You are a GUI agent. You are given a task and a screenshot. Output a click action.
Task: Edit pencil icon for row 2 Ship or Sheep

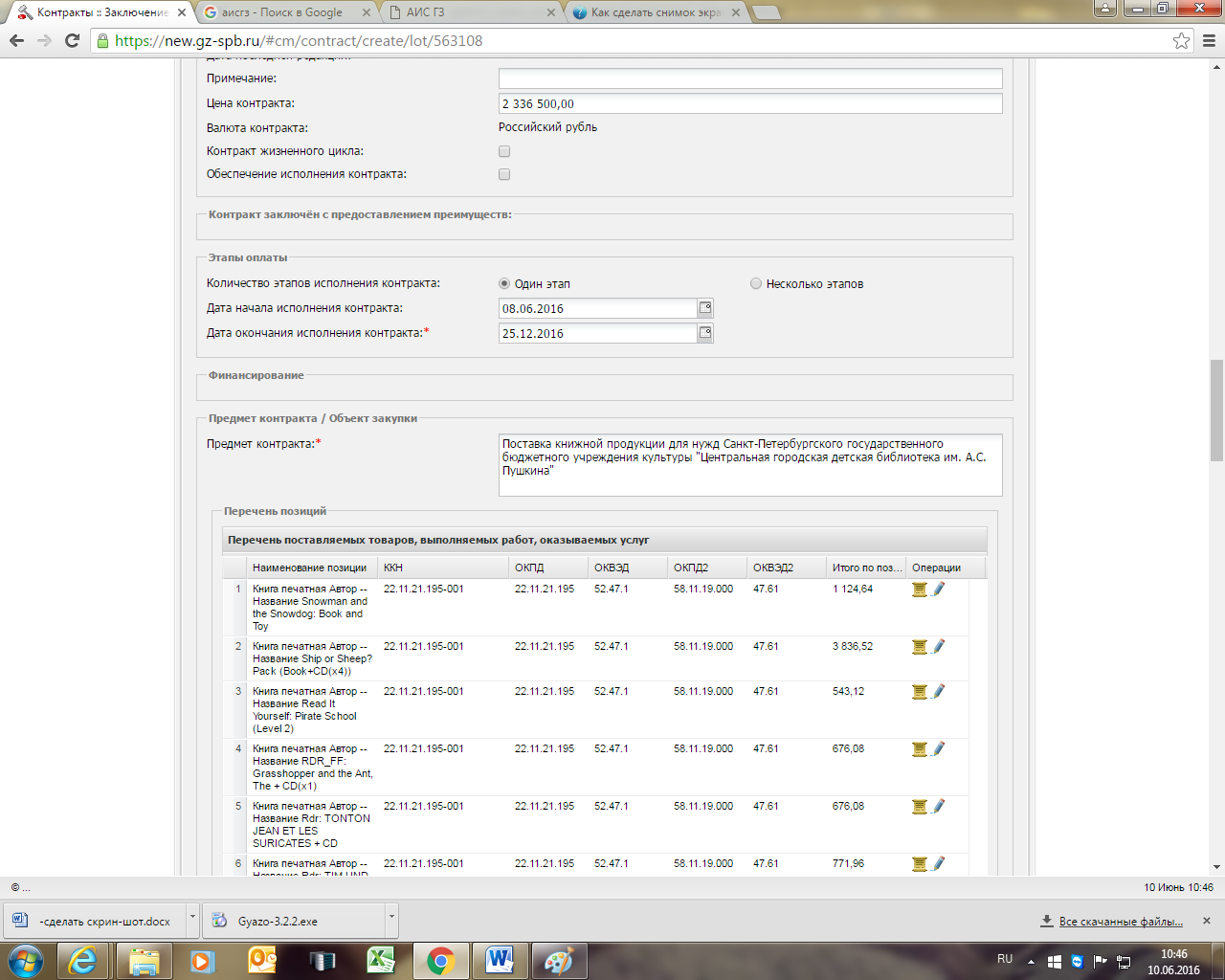coord(938,647)
